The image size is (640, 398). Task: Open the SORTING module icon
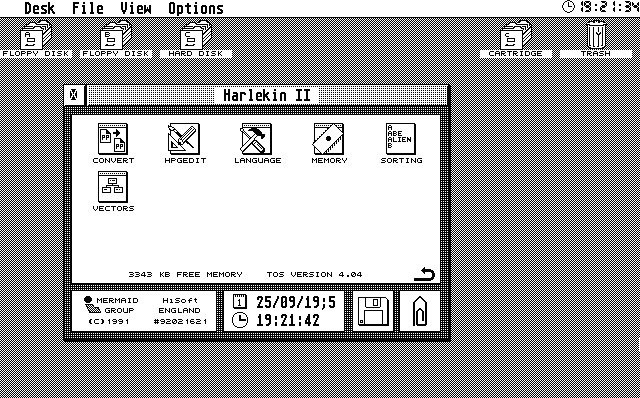click(401, 139)
